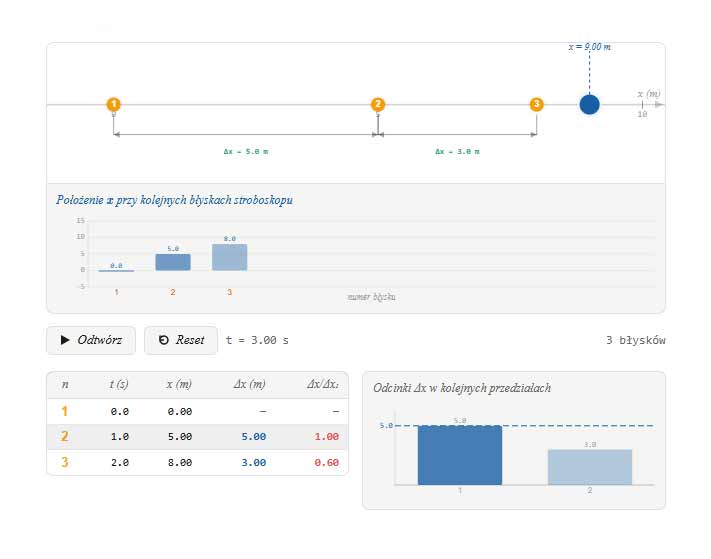Select orange strobe marker 2
The image size is (711, 559).
point(378,104)
